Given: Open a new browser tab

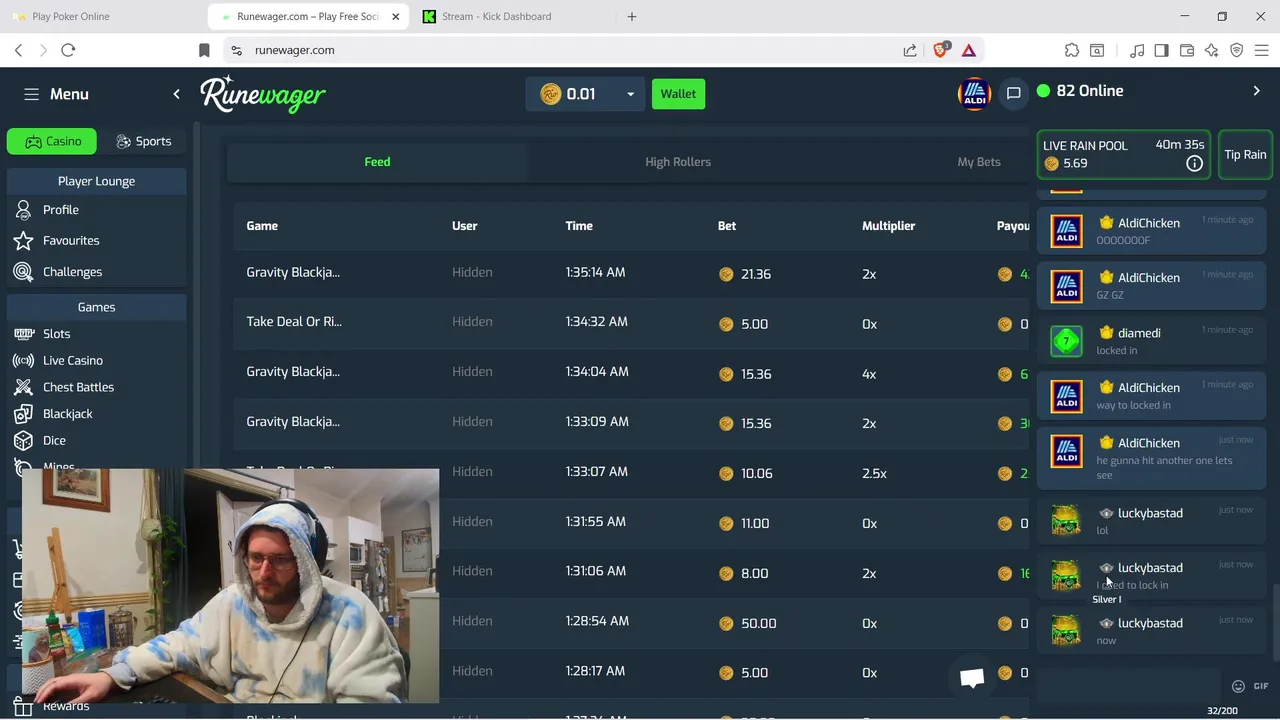Looking at the screenshot, I should point(631,16).
